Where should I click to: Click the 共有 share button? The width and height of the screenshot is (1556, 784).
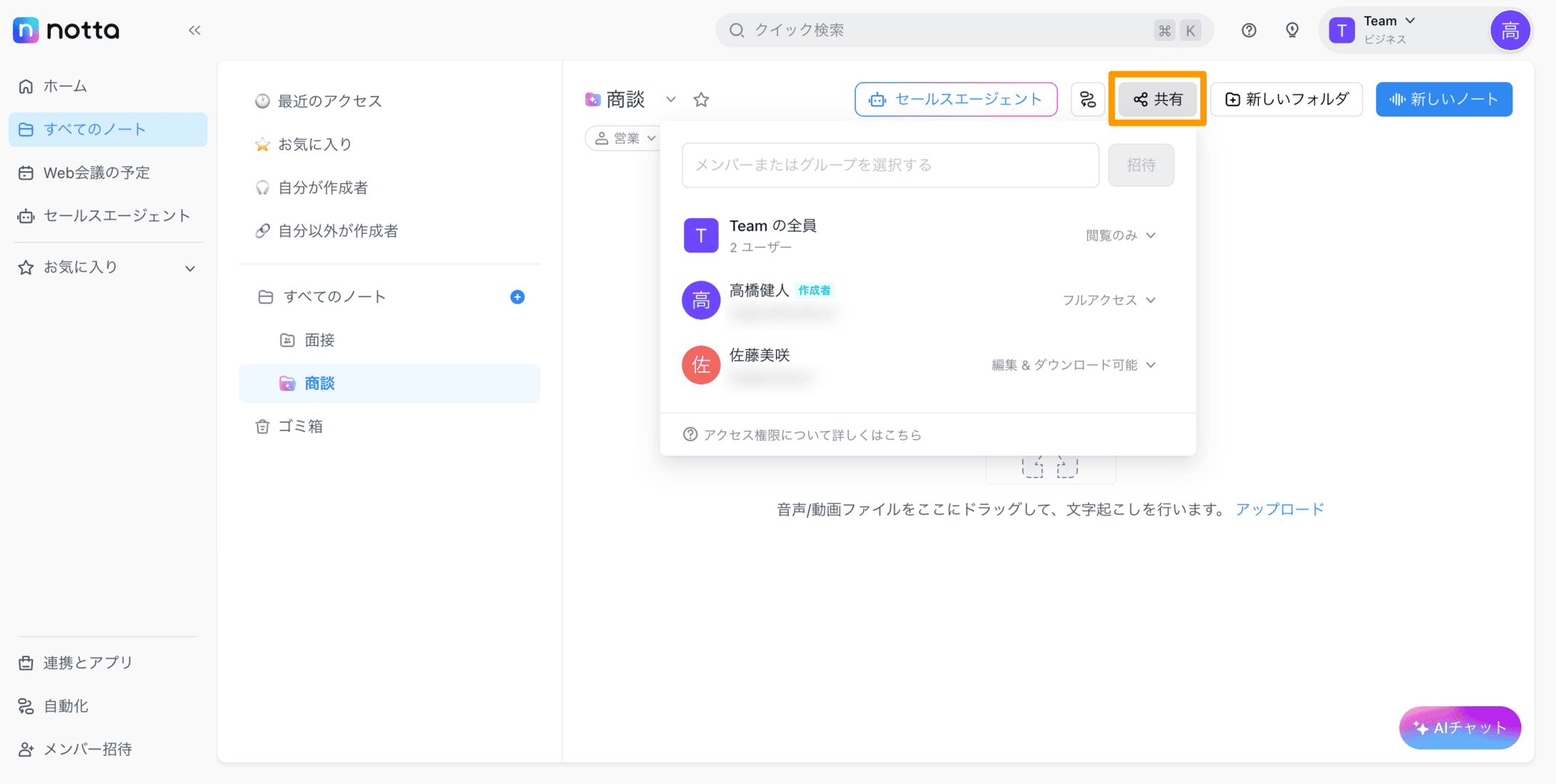(x=1157, y=99)
